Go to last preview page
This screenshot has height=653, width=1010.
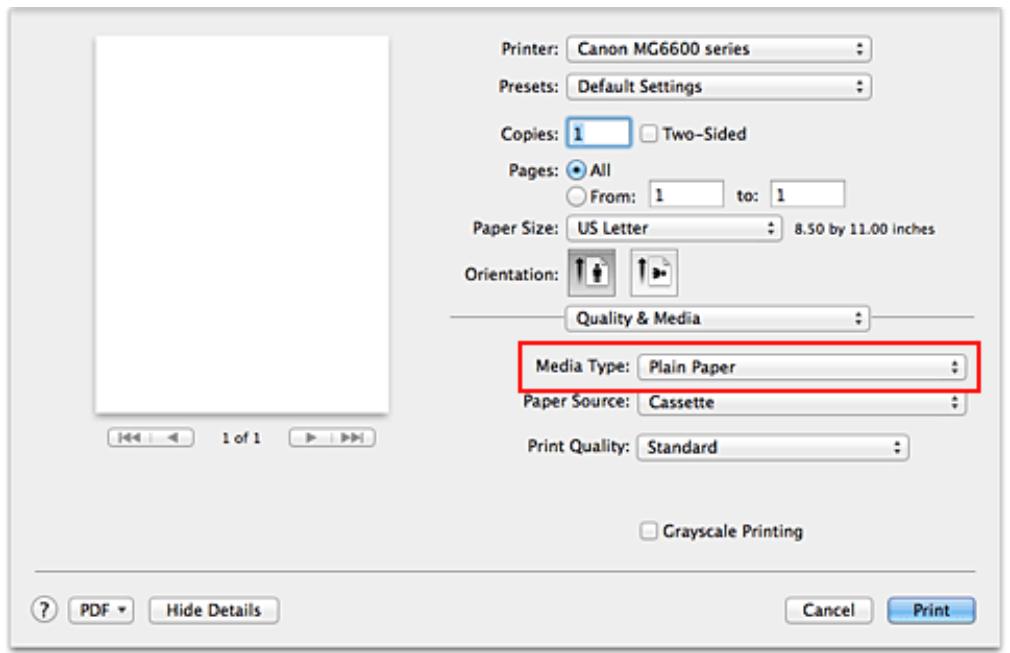[x=353, y=438]
